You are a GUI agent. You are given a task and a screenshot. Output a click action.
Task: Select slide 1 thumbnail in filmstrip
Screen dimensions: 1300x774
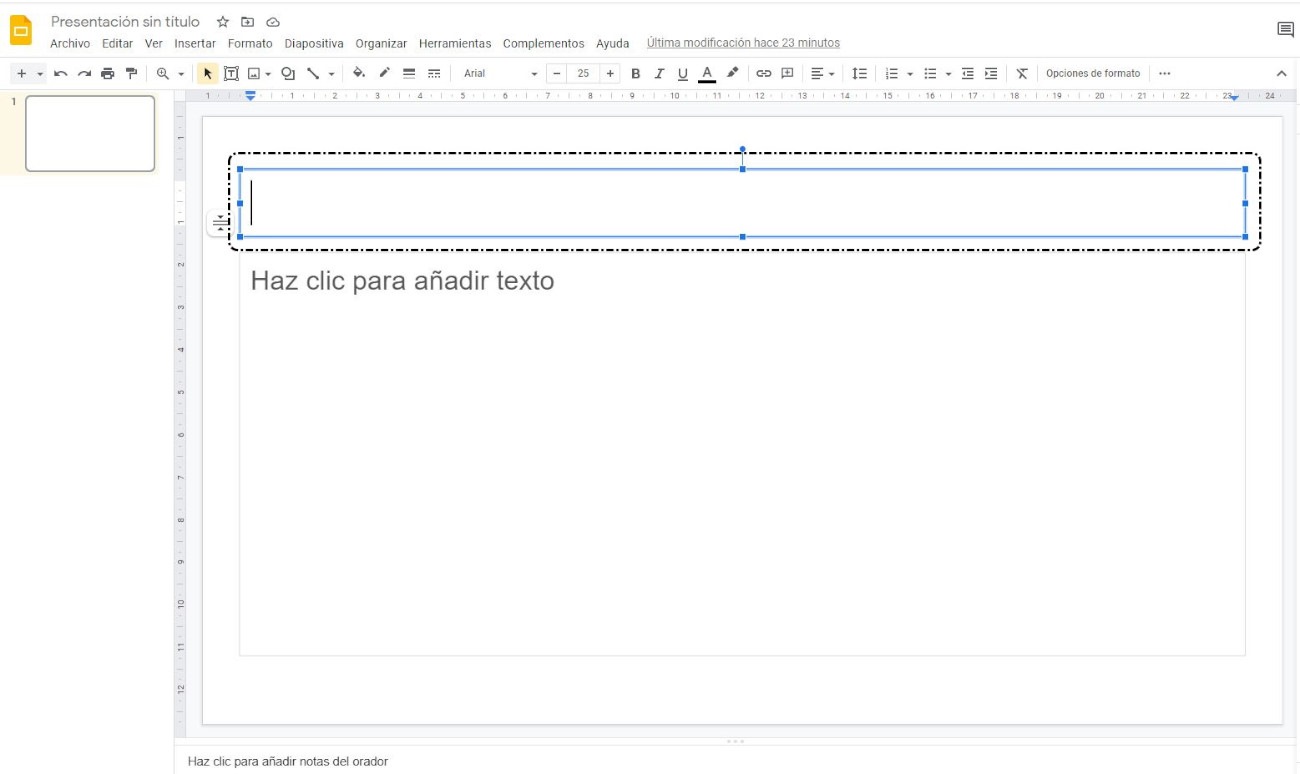(x=90, y=134)
